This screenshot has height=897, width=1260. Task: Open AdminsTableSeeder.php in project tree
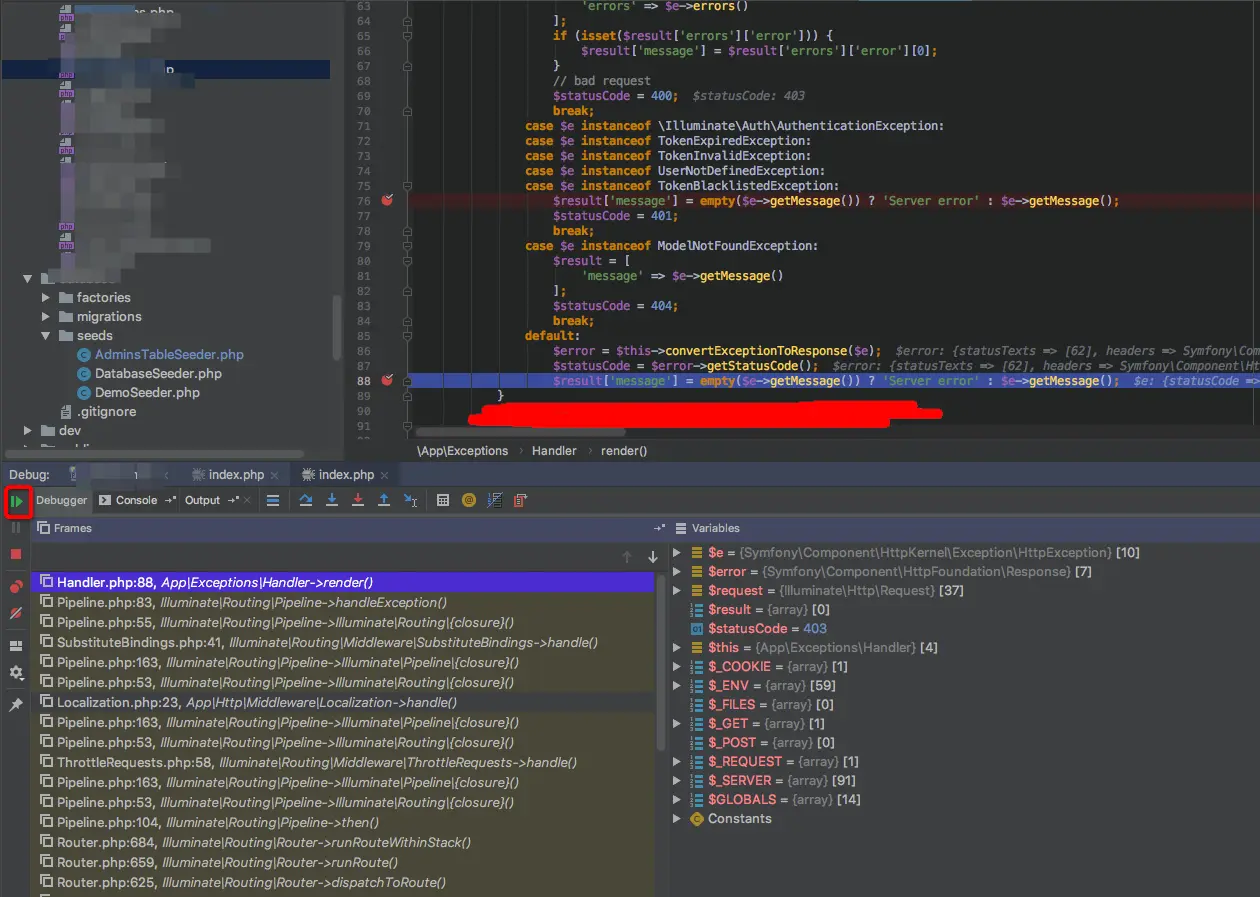tap(169, 354)
